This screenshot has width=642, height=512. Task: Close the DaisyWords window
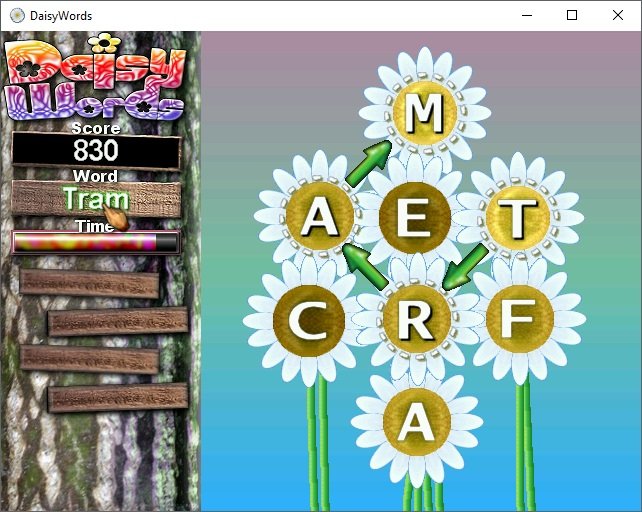tap(618, 16)
